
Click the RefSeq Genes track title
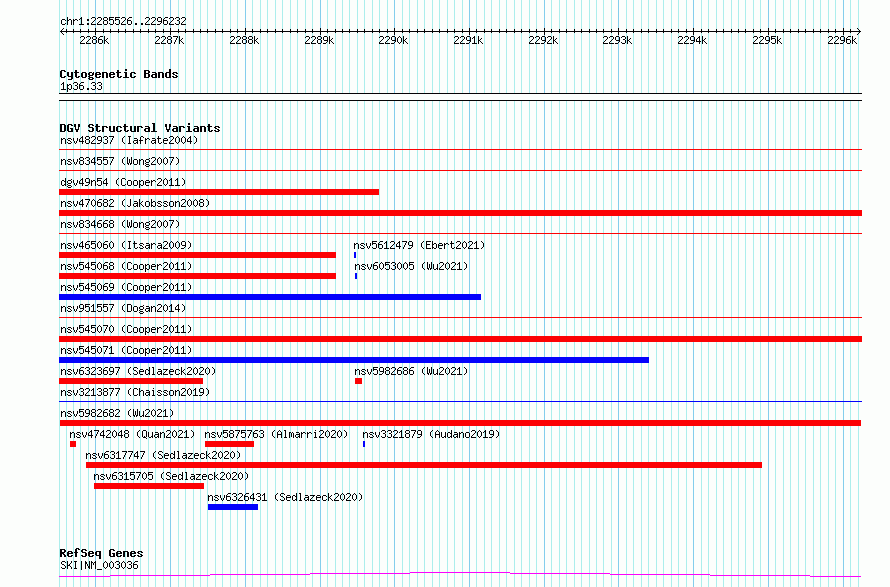(101, 554)
